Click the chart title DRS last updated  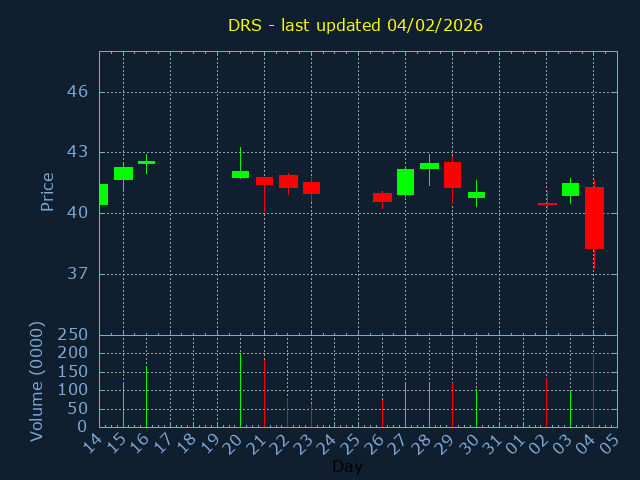coord(355,25)
